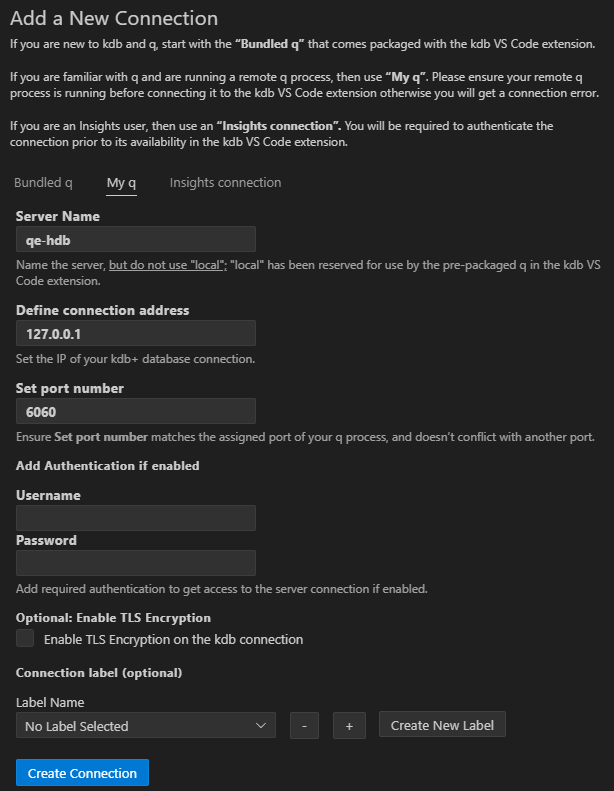Click the bold 'Server Name' field label

[58, 216]
